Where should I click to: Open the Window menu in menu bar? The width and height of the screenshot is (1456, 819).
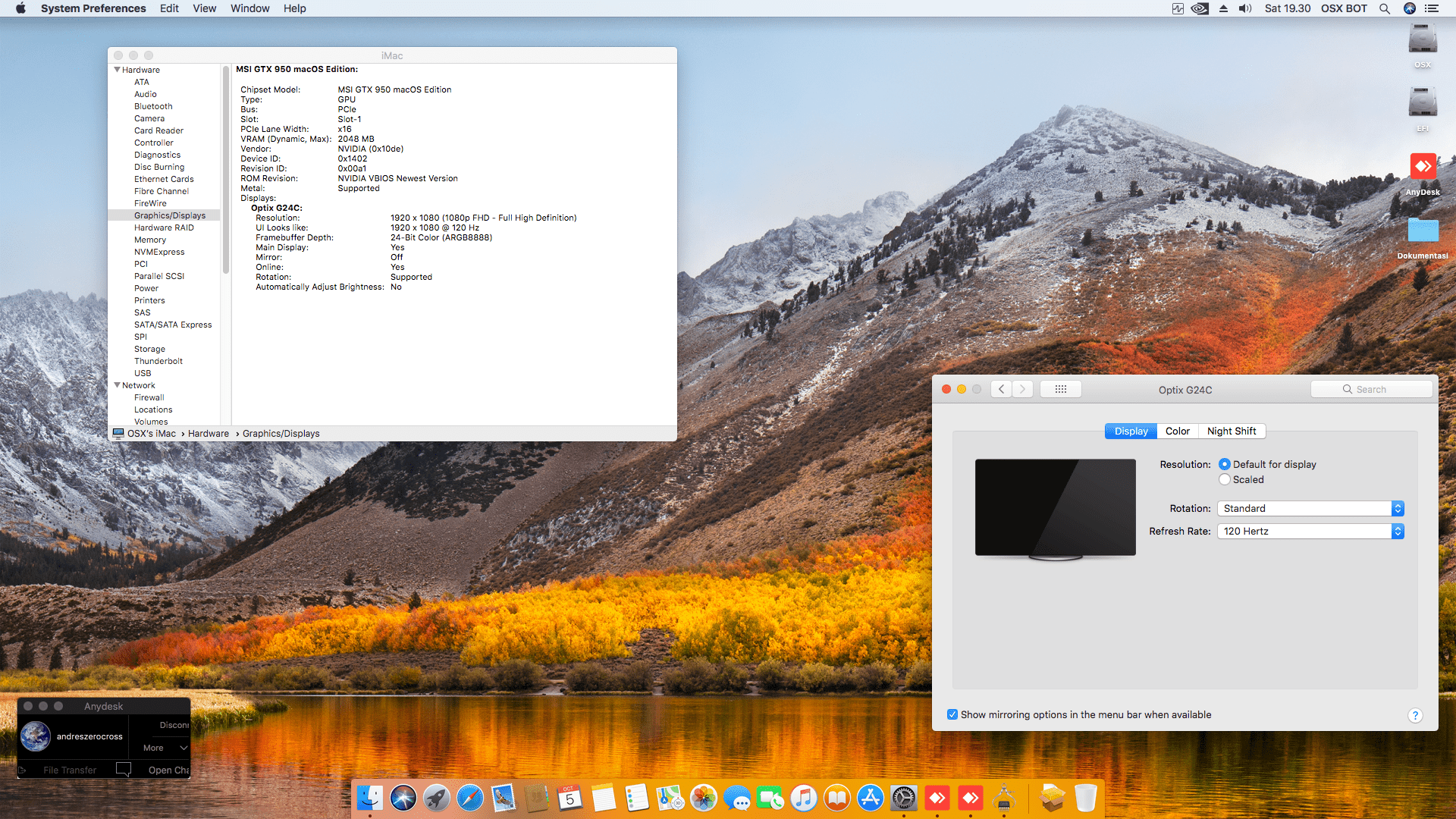pyautogui.click(x=249, y=8)
